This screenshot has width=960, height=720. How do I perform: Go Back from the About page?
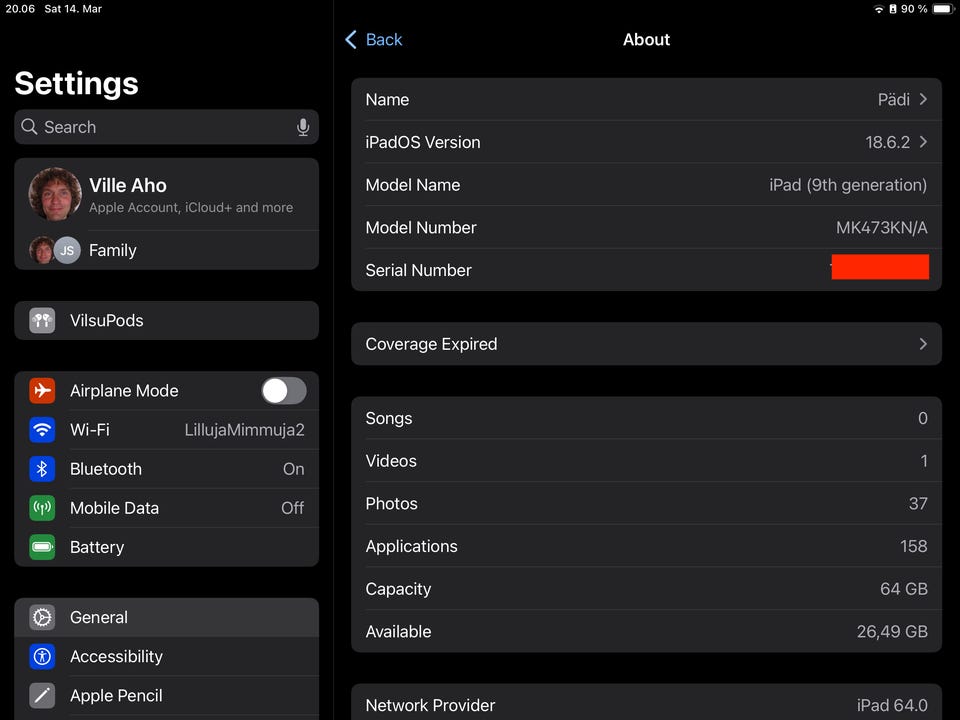coord(373,40)
